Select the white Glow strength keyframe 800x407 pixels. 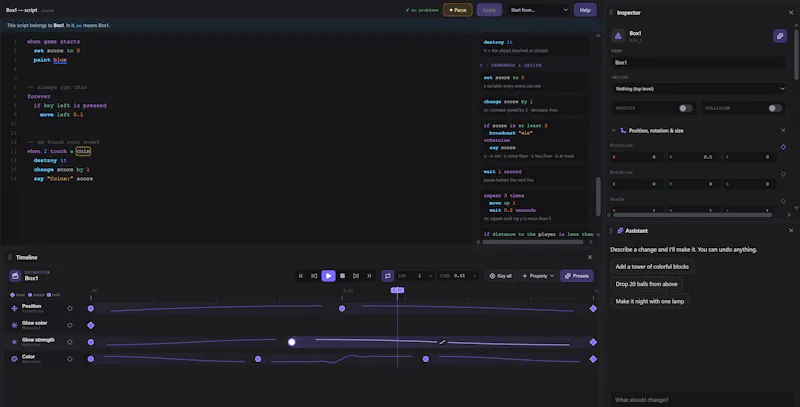point(291,342)
